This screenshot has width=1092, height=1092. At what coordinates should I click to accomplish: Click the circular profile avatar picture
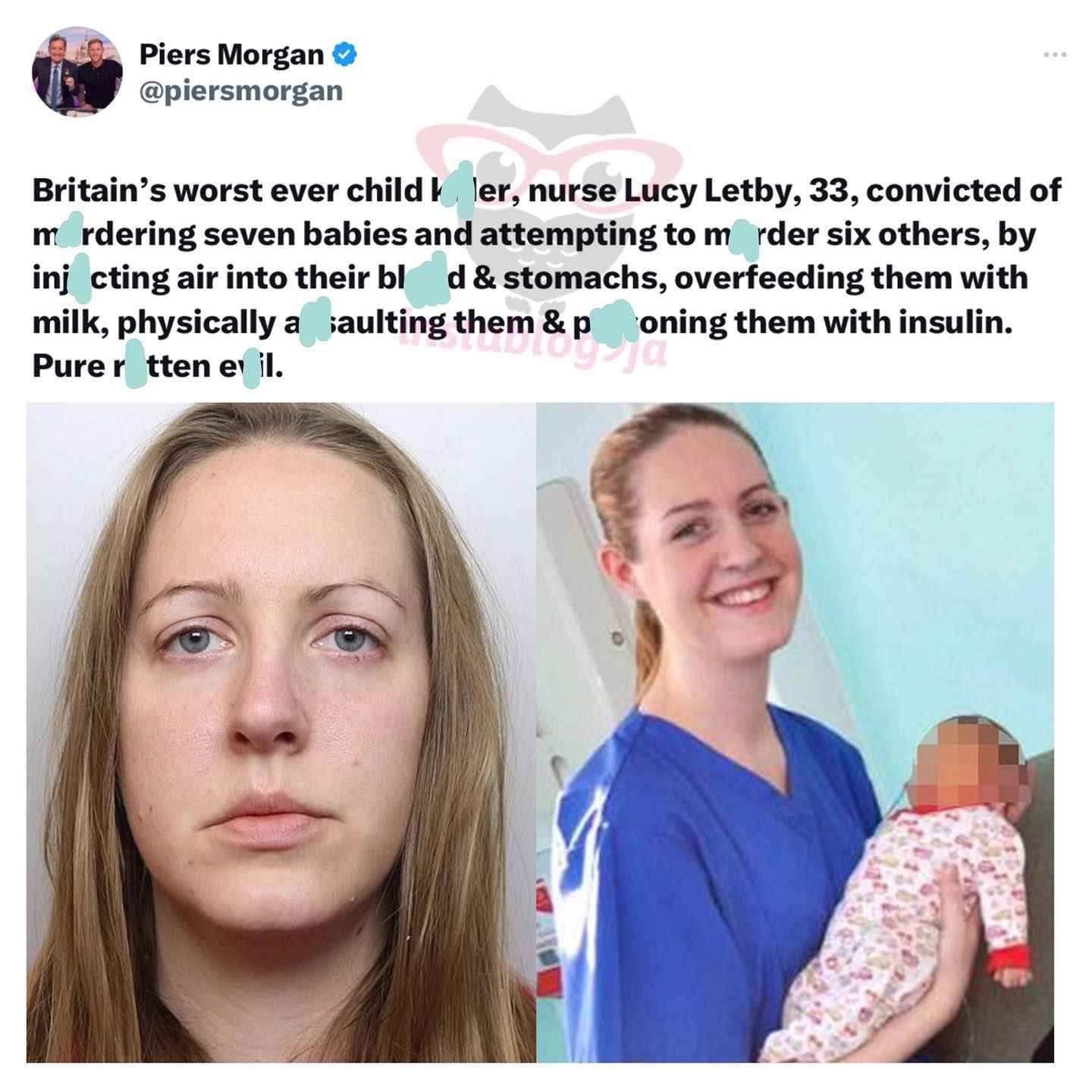click(77, 71)
